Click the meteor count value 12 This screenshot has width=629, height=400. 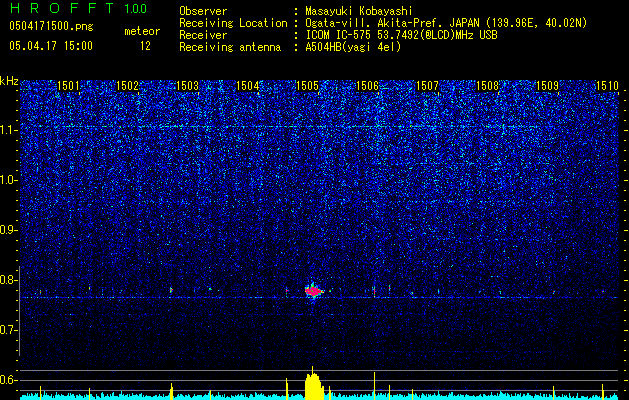(x=145, y=46)
